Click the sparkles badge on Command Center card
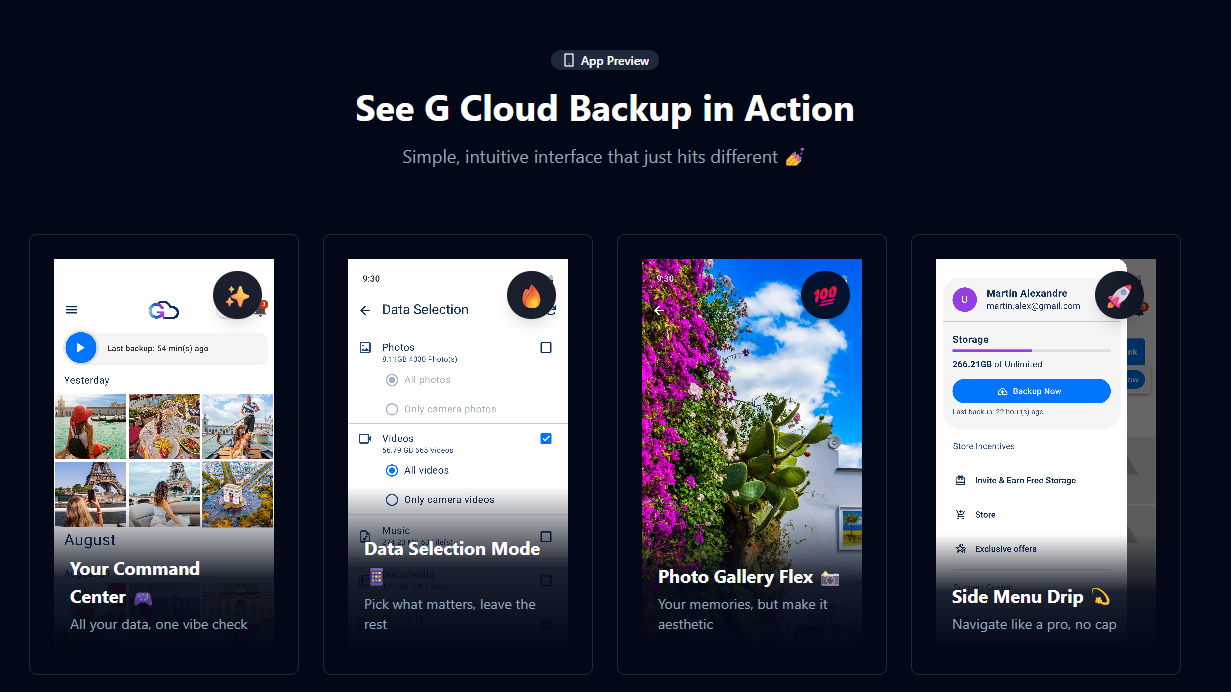1231x692 pixels. coord(237,296)
